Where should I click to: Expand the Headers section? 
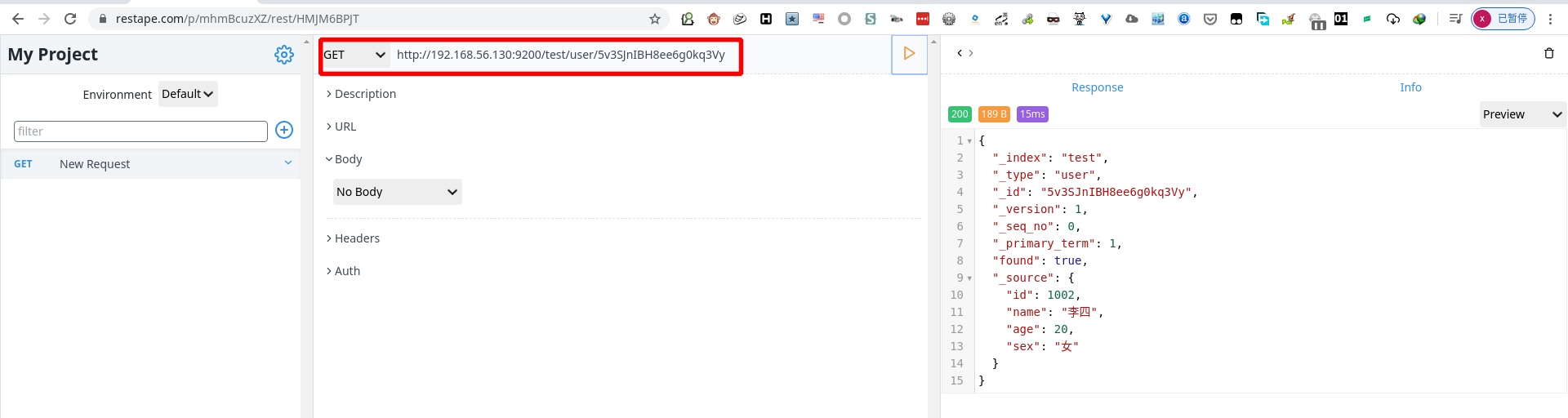click(x=353, y=238)
